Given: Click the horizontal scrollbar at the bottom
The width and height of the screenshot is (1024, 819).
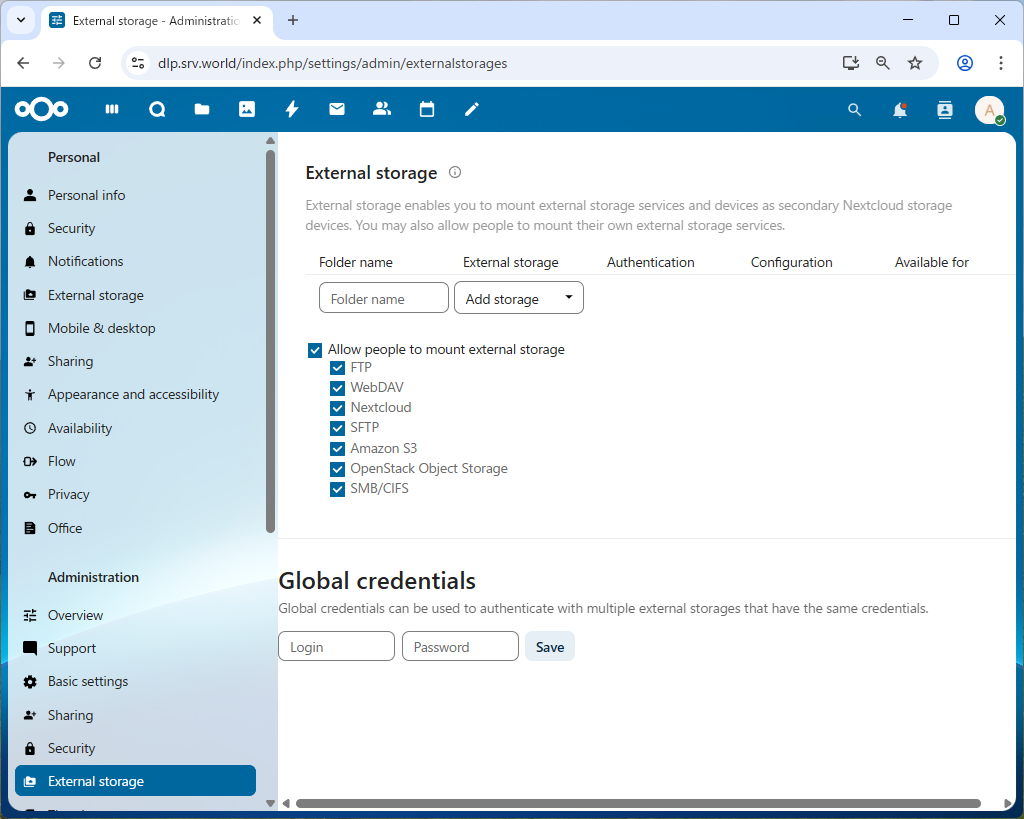Looking at the screenshot, I should tap(637, 803).
